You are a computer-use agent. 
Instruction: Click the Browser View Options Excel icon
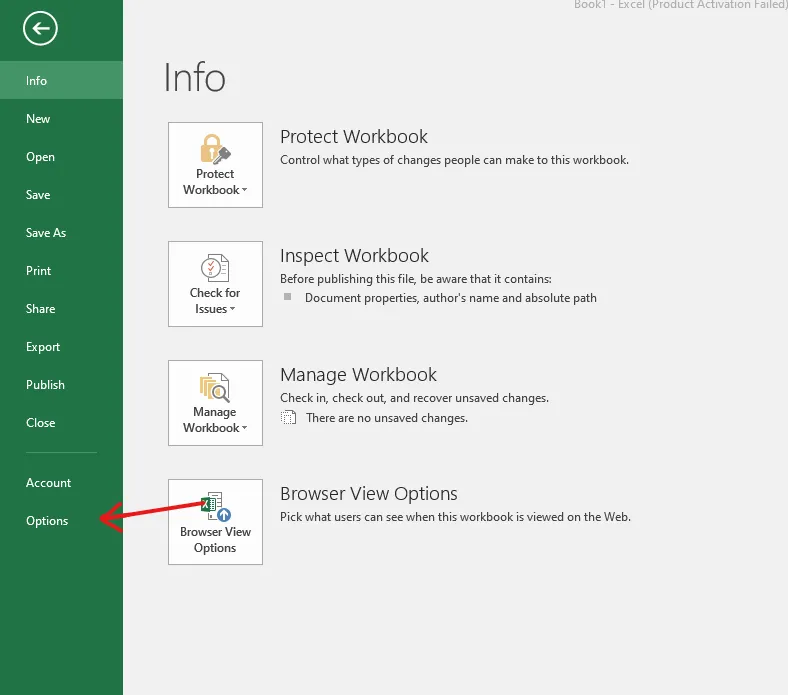point(216,507)
